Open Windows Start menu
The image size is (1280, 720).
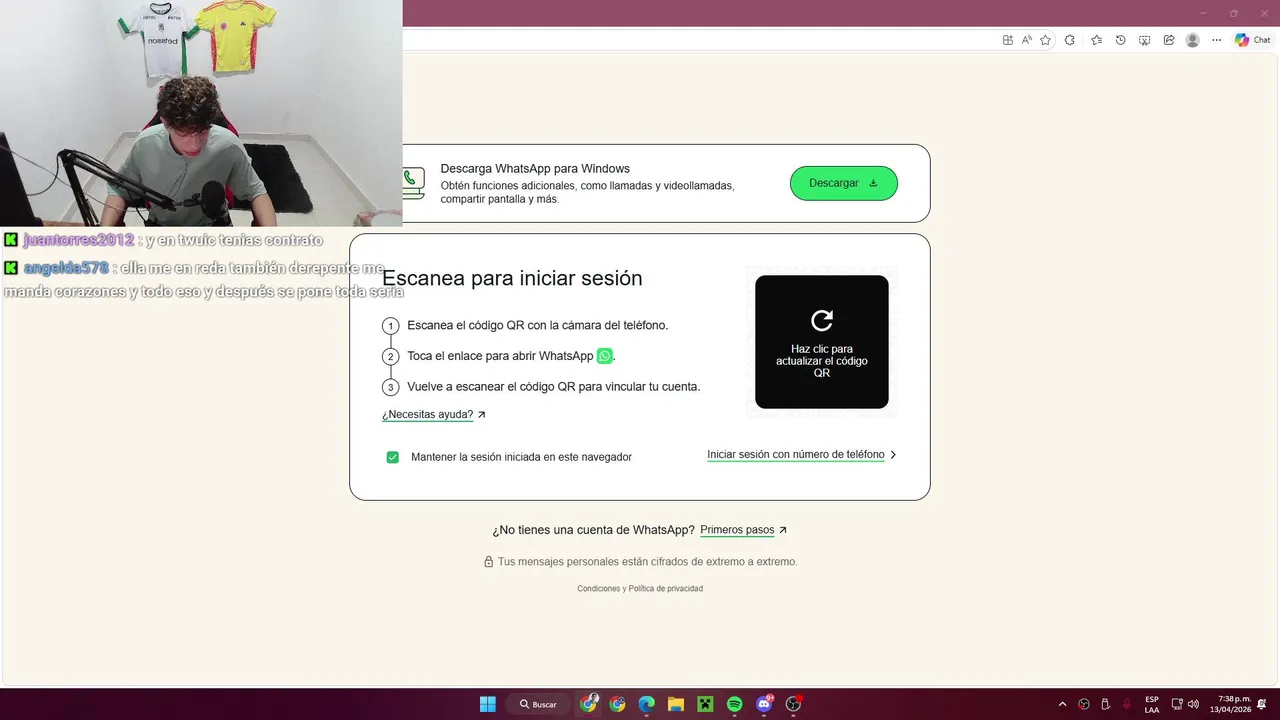(x=487, y=704)
